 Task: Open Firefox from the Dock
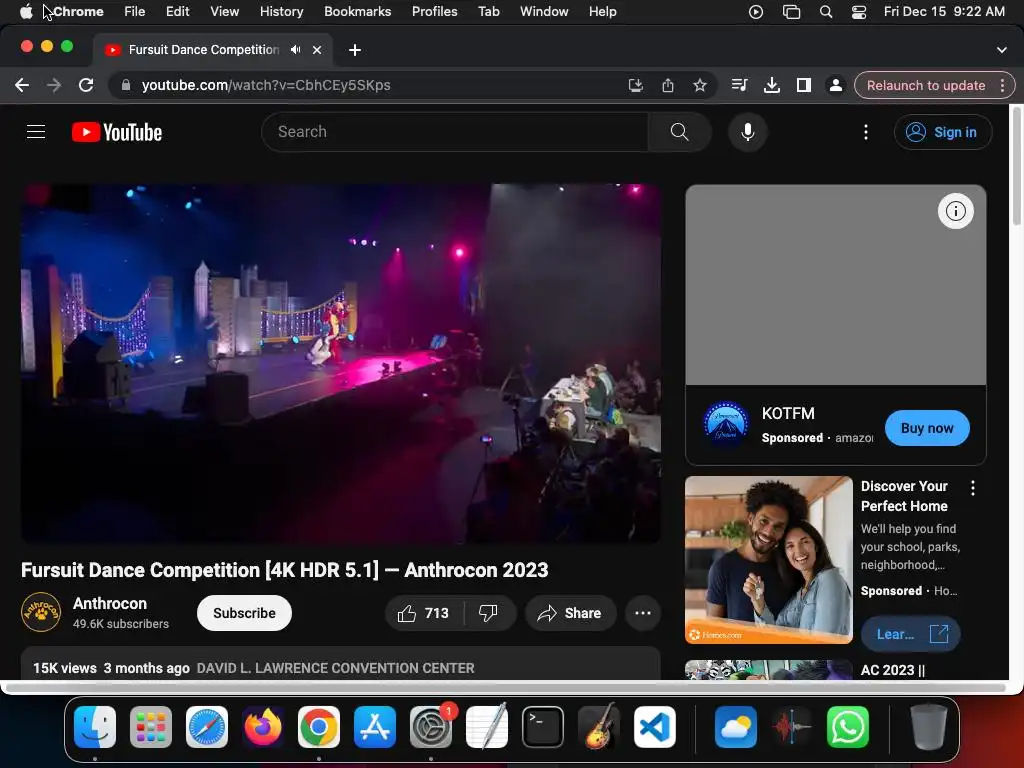[263, 727]
